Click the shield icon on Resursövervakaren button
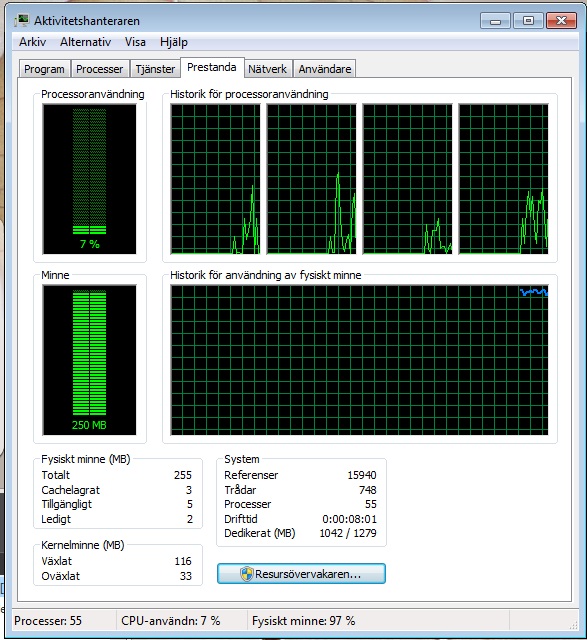 pos(247,574)
